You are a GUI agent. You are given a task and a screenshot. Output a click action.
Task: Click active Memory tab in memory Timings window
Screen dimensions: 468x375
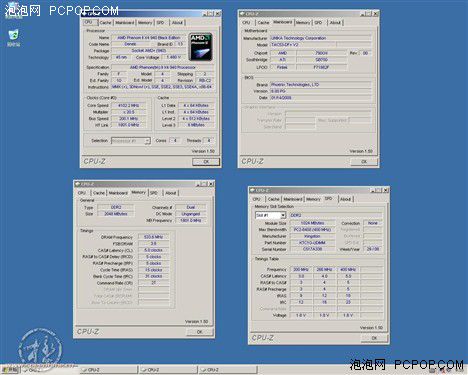[x=138, y=192]
